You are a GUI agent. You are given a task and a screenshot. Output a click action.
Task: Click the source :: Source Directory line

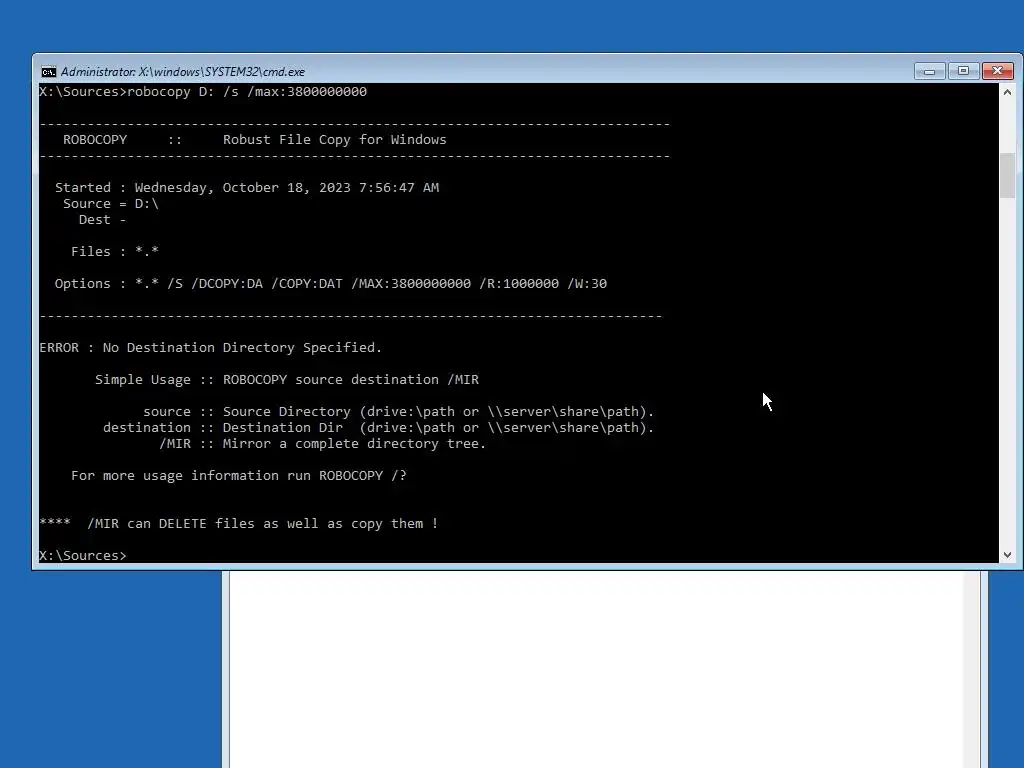[398, 412]
